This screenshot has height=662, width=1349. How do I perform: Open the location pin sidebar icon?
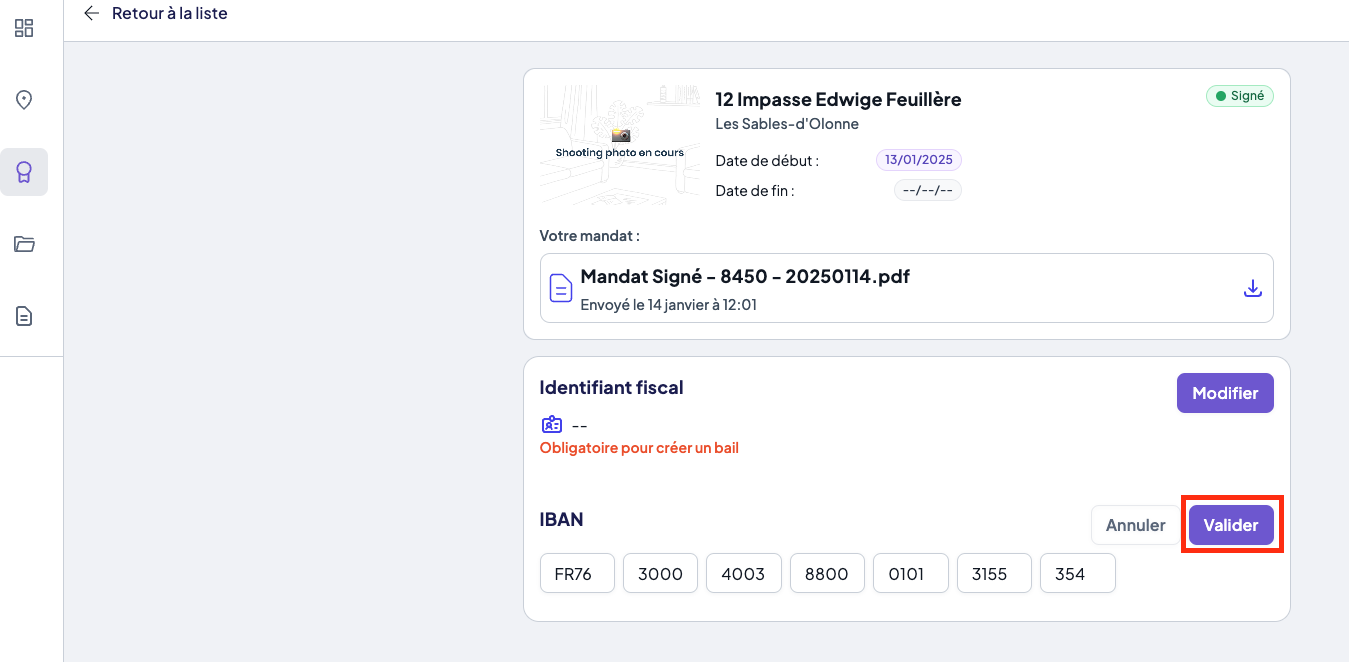point(24,100)
